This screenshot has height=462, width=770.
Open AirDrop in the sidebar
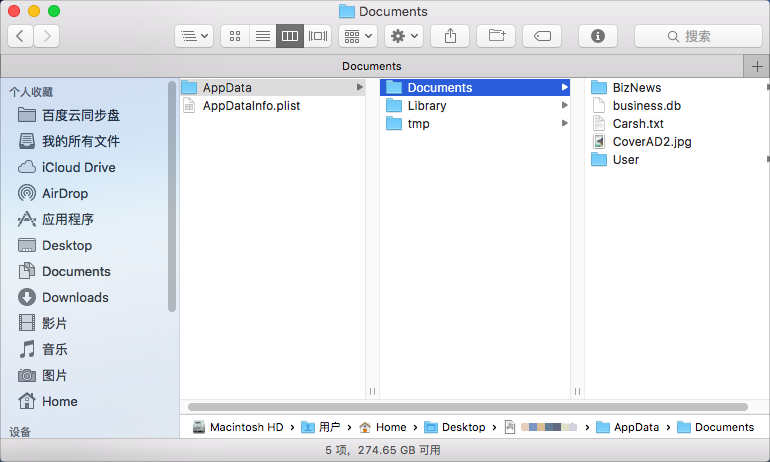coord(53,193)
